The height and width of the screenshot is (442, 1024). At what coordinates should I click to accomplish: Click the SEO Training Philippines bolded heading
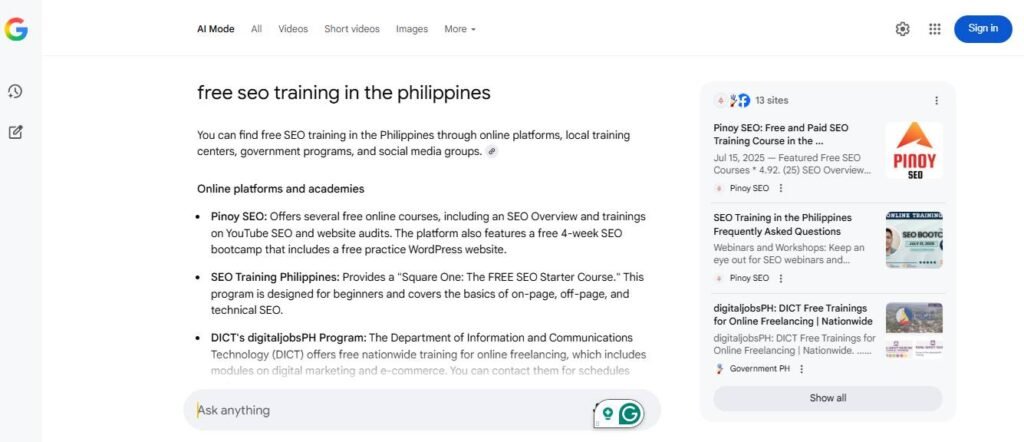tap(275, 277)
